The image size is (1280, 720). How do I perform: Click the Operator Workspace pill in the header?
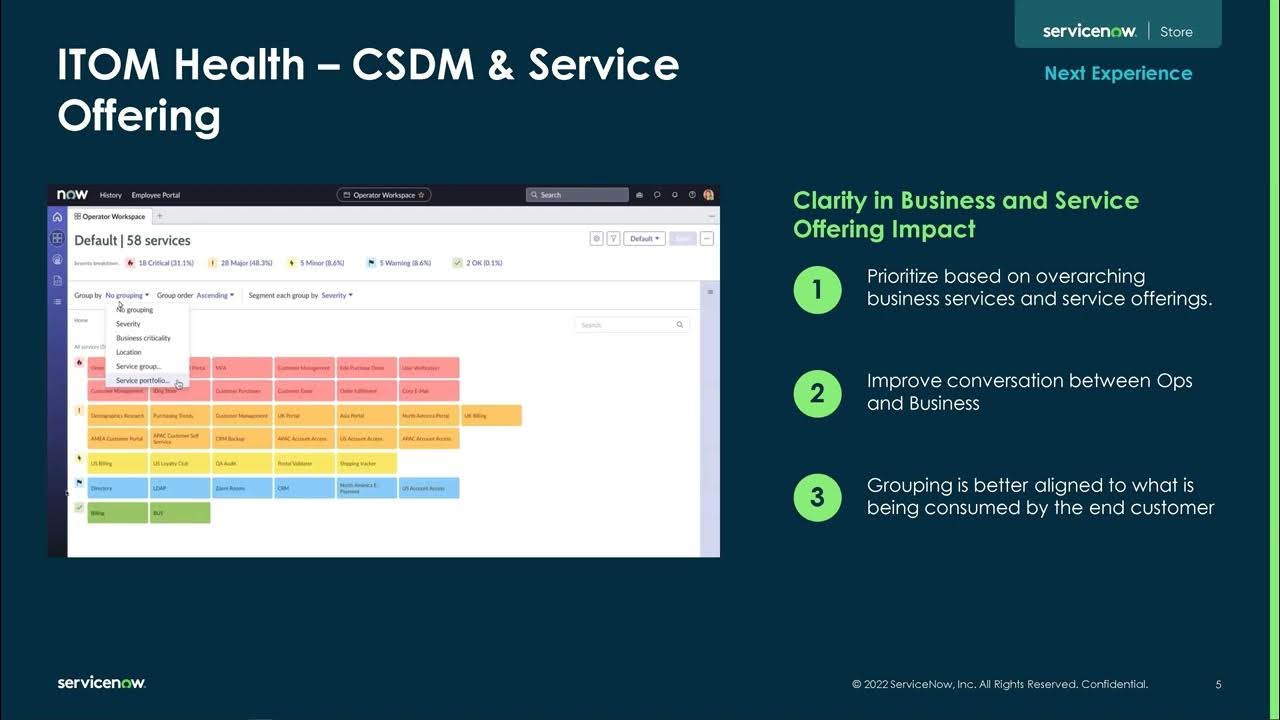(384, 195)
